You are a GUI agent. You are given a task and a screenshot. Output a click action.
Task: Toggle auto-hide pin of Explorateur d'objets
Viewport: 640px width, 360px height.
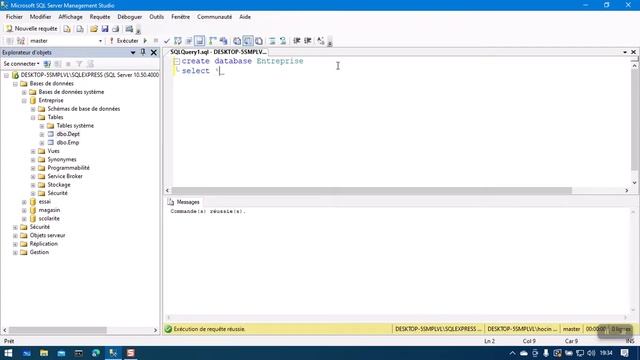143,52
